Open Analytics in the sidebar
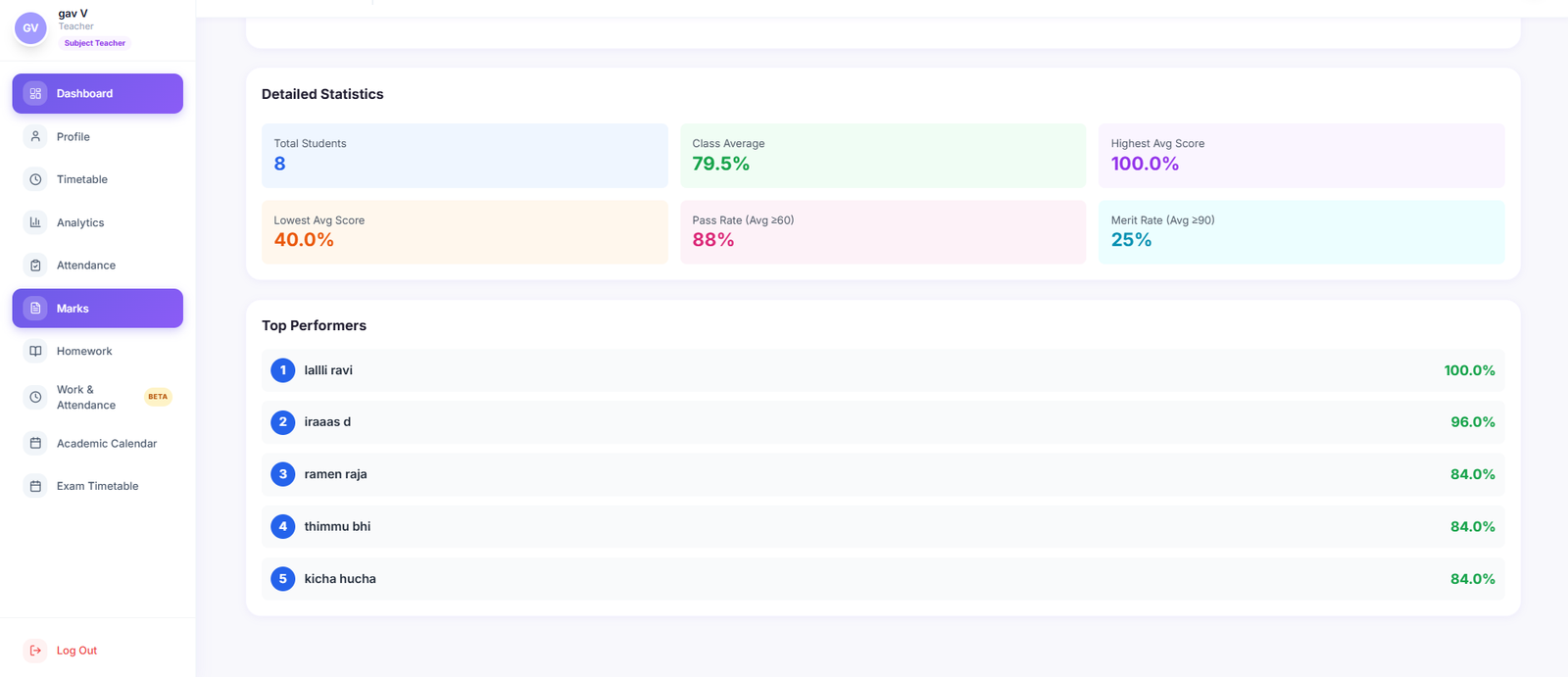1568x677 pixels. pos(97,222)
